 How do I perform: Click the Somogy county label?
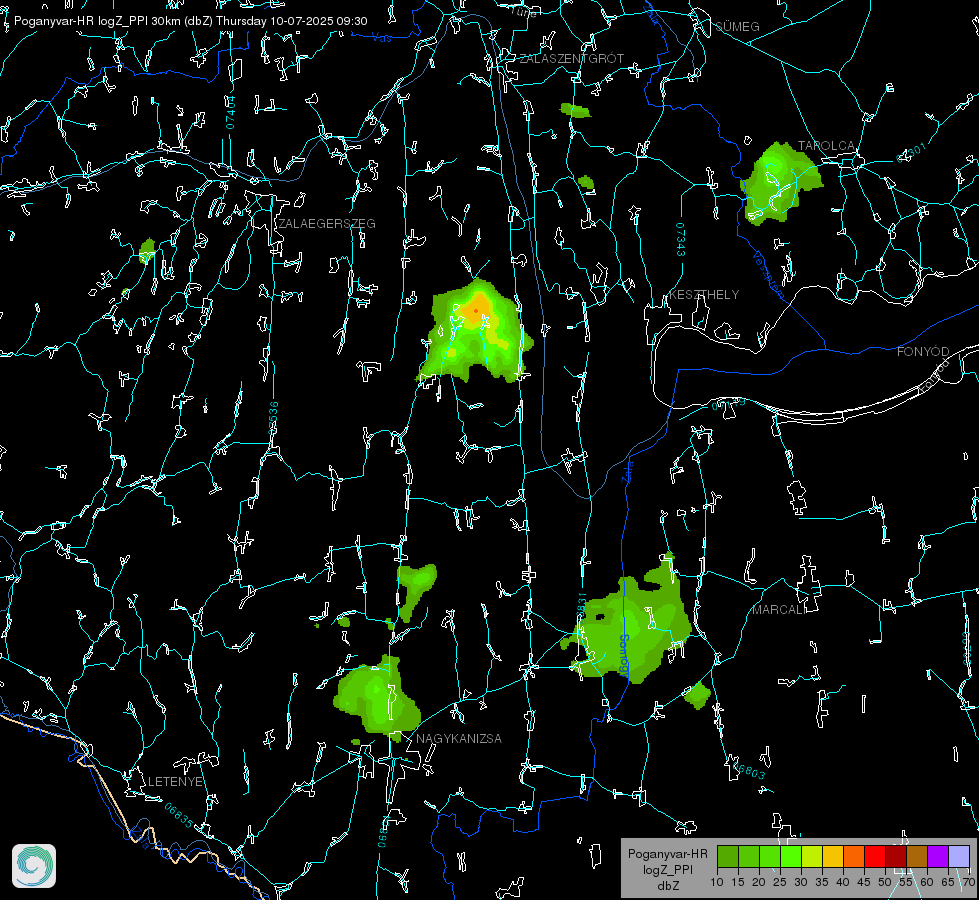click(623, 656)
